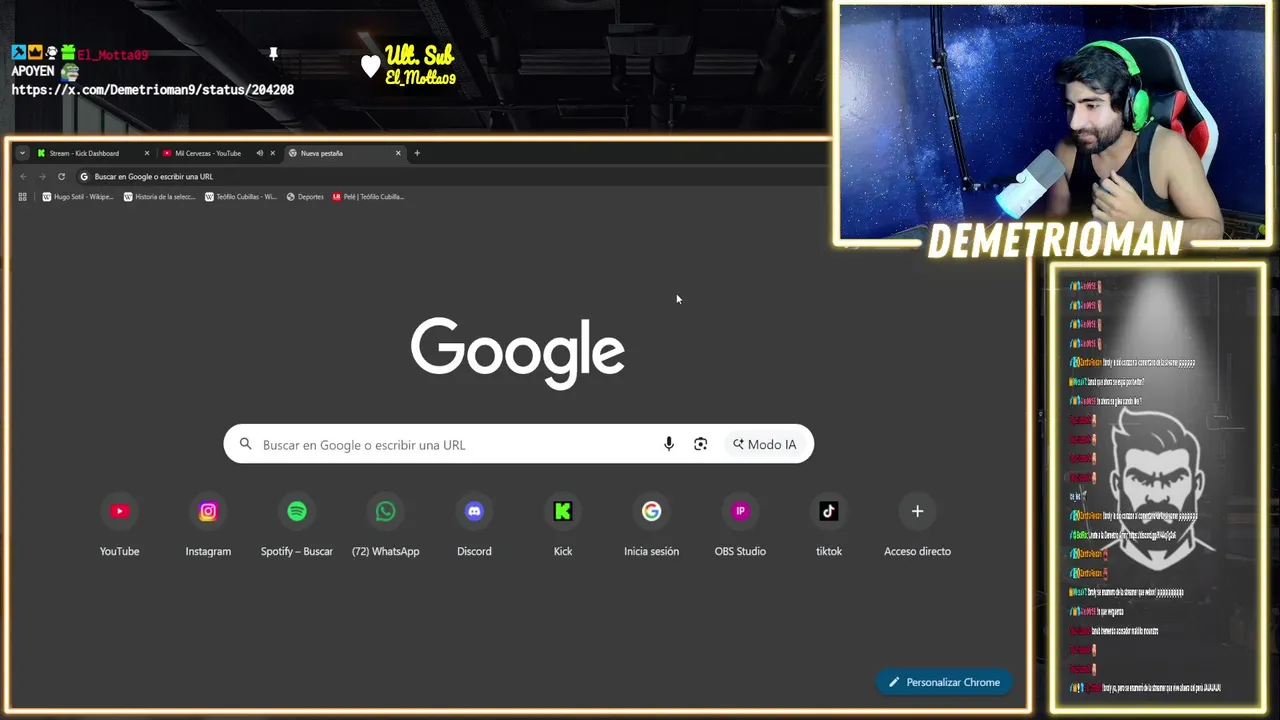Click the webcam feed thumbnail
This screenshot has height=720, width=1280.
coord(1052,122)
